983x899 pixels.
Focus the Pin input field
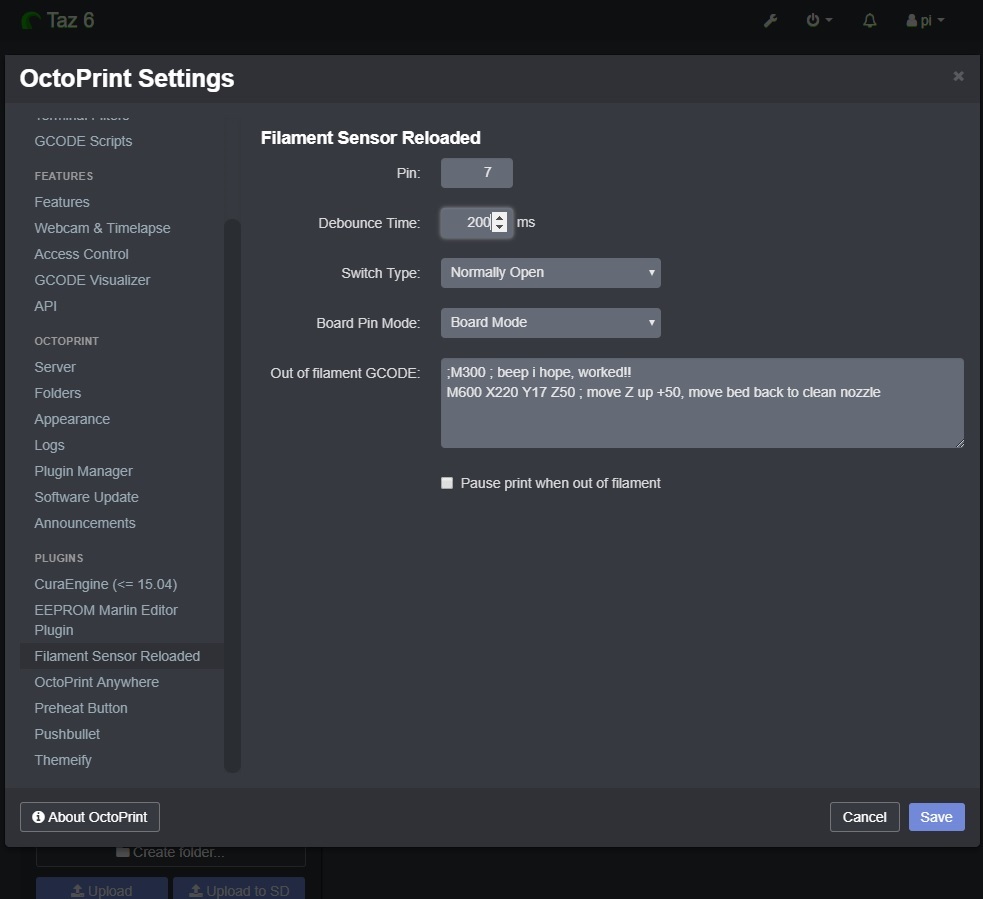pyautogui.click(x=476, y=172)
